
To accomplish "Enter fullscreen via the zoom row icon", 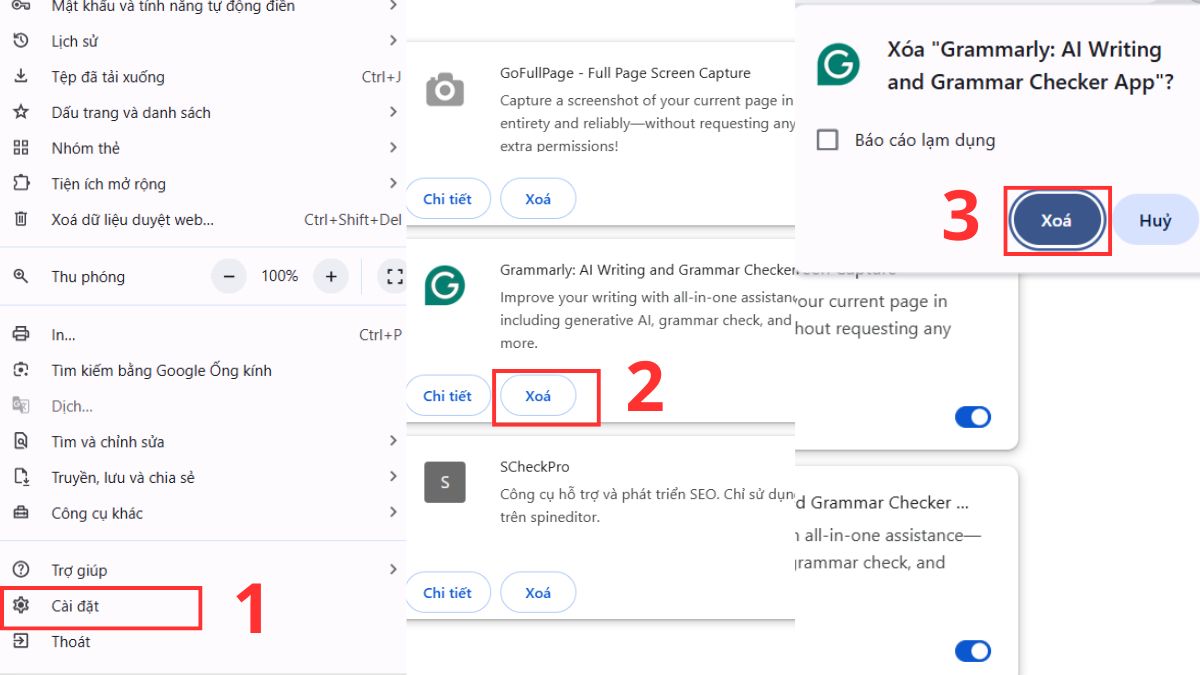I will point(394,276).
